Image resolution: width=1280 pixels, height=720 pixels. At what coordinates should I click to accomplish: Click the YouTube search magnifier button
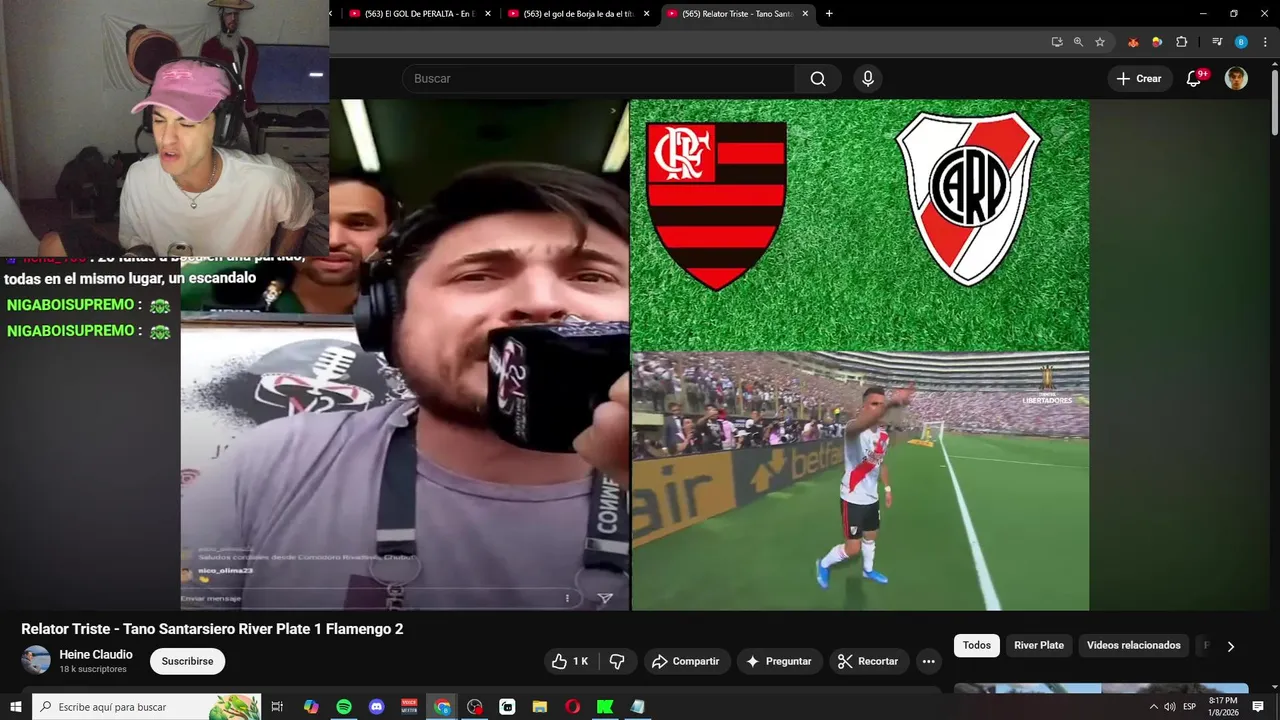[x=818, y=79]
